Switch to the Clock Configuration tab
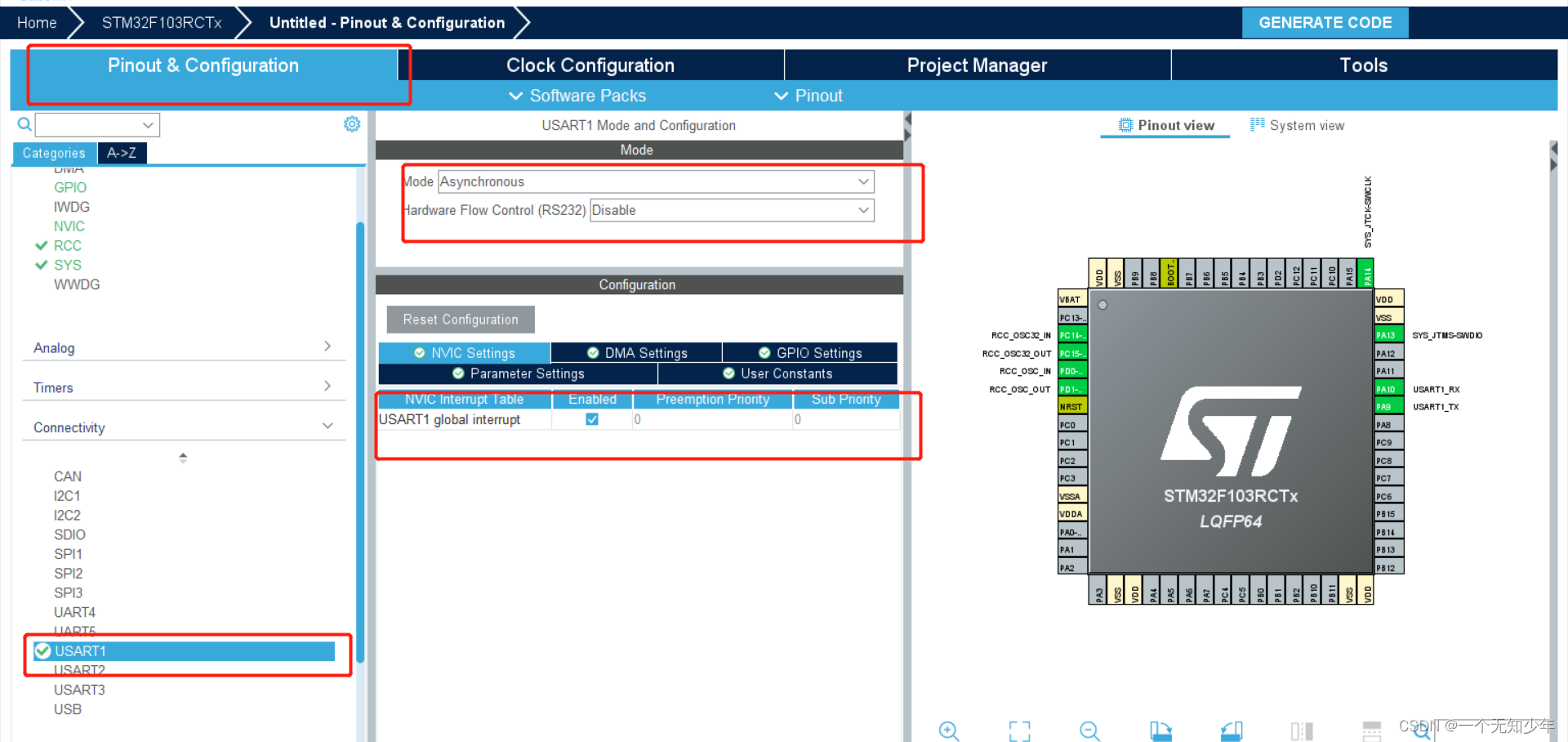The image size is (1568, 742). tap(590, 65)
